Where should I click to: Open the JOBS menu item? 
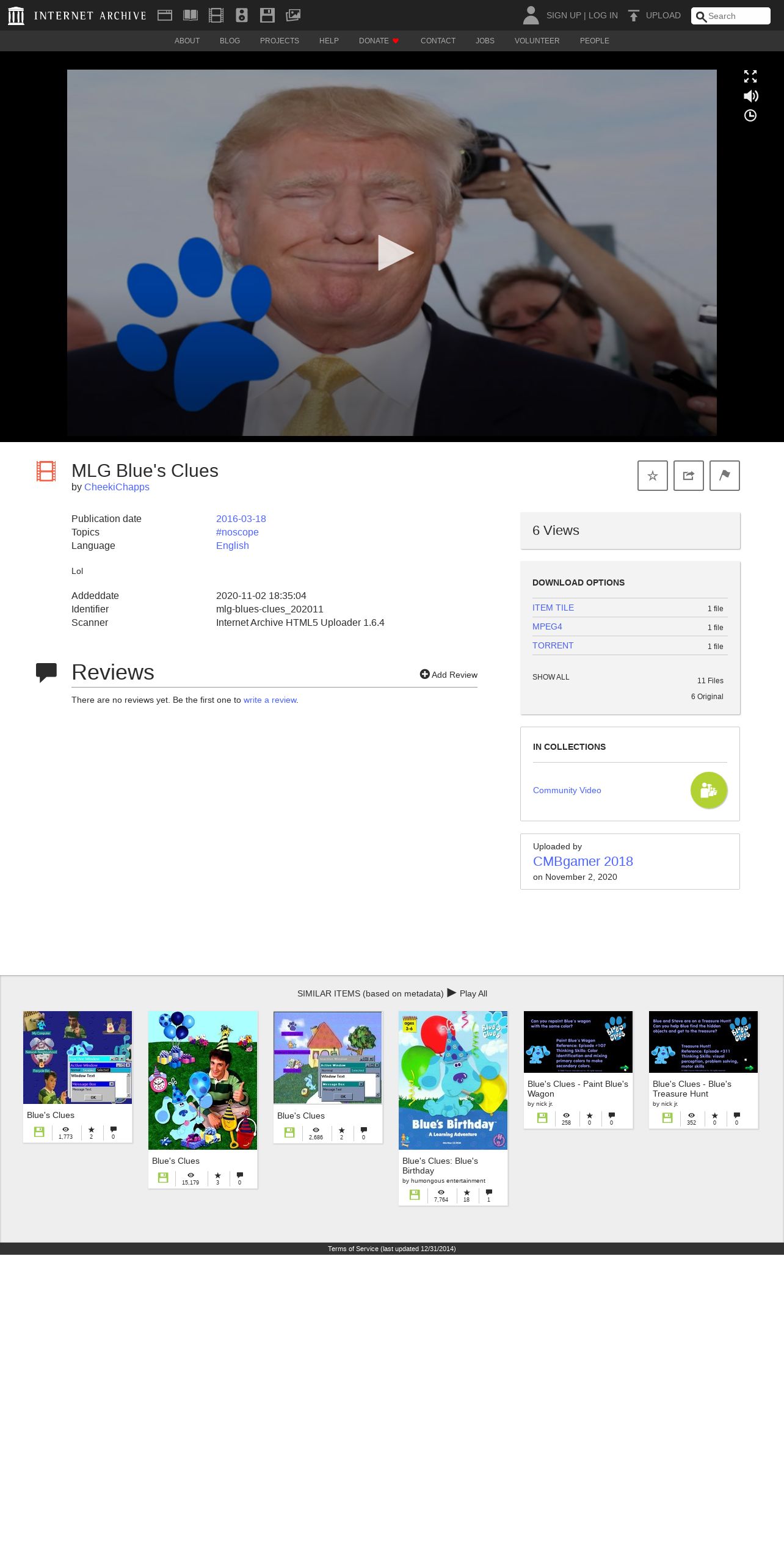pyautogui.click(x=485, y=41)
